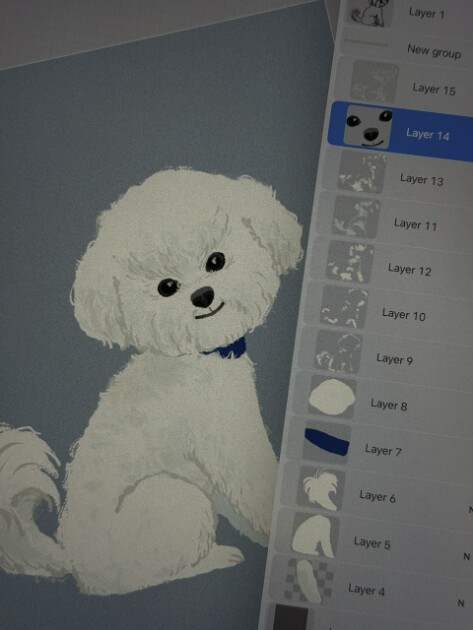The height and width of the screenshot is (630, 473).
Task: Open blend mode N on Layer 5
Action: coord(467,556)
